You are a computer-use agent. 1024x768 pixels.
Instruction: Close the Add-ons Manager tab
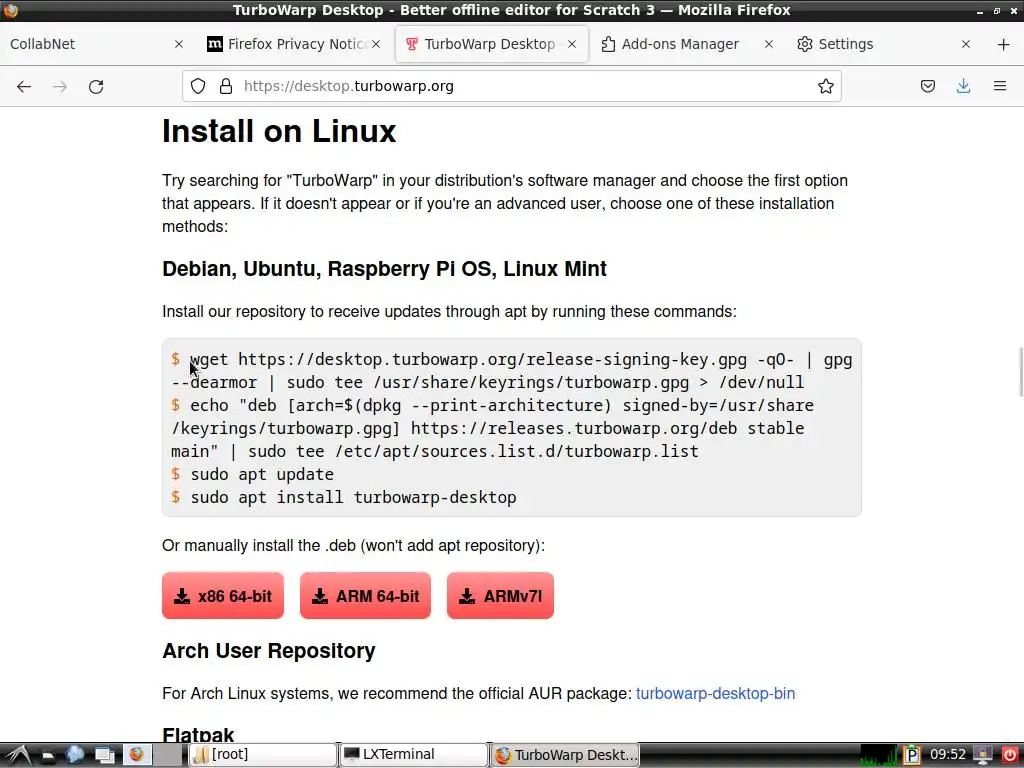click(769, 44)
